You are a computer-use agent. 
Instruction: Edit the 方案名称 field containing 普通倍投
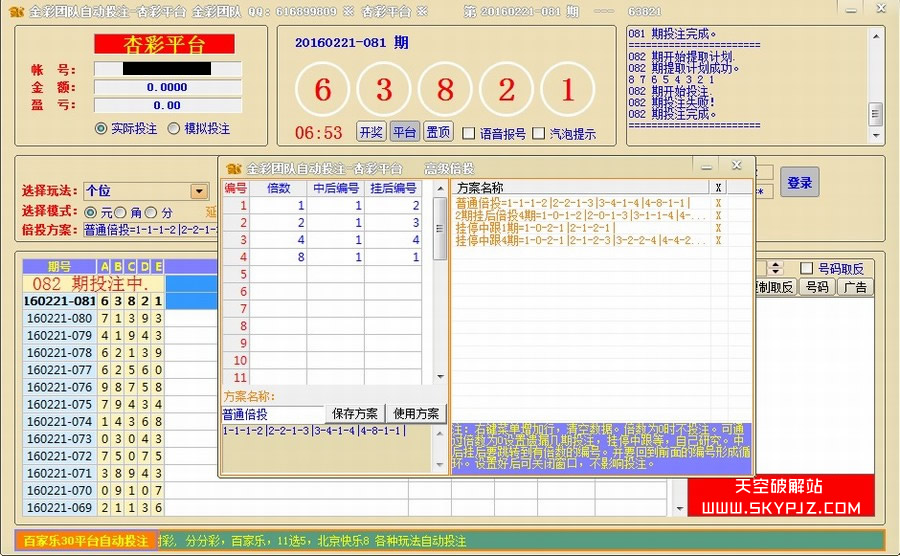click(273, 414)
